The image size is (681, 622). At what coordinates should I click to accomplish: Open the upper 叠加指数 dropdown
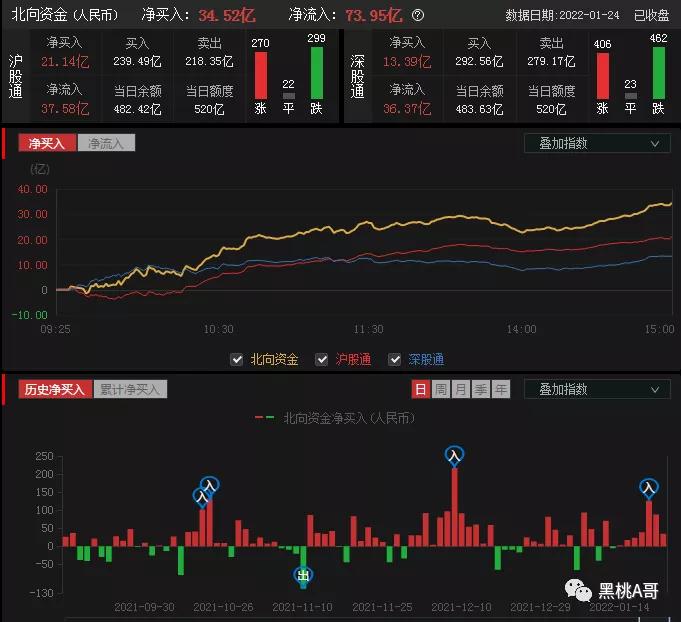(x=597, y=143)
